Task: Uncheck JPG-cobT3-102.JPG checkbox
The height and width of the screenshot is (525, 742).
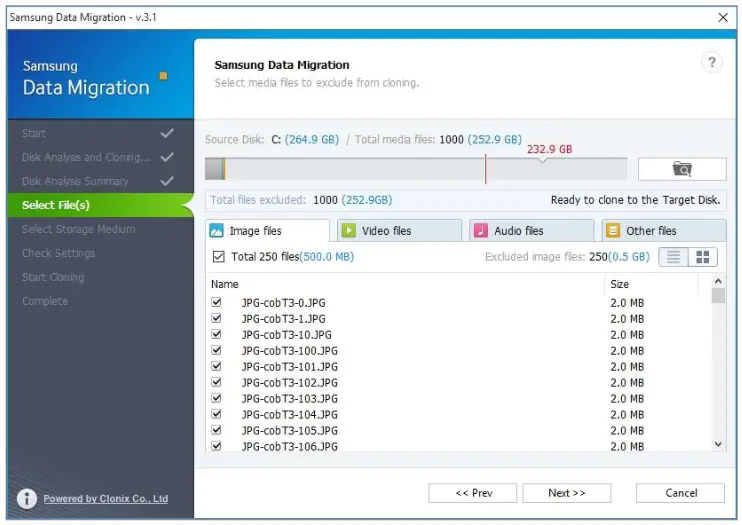Action: click(216, 382)
